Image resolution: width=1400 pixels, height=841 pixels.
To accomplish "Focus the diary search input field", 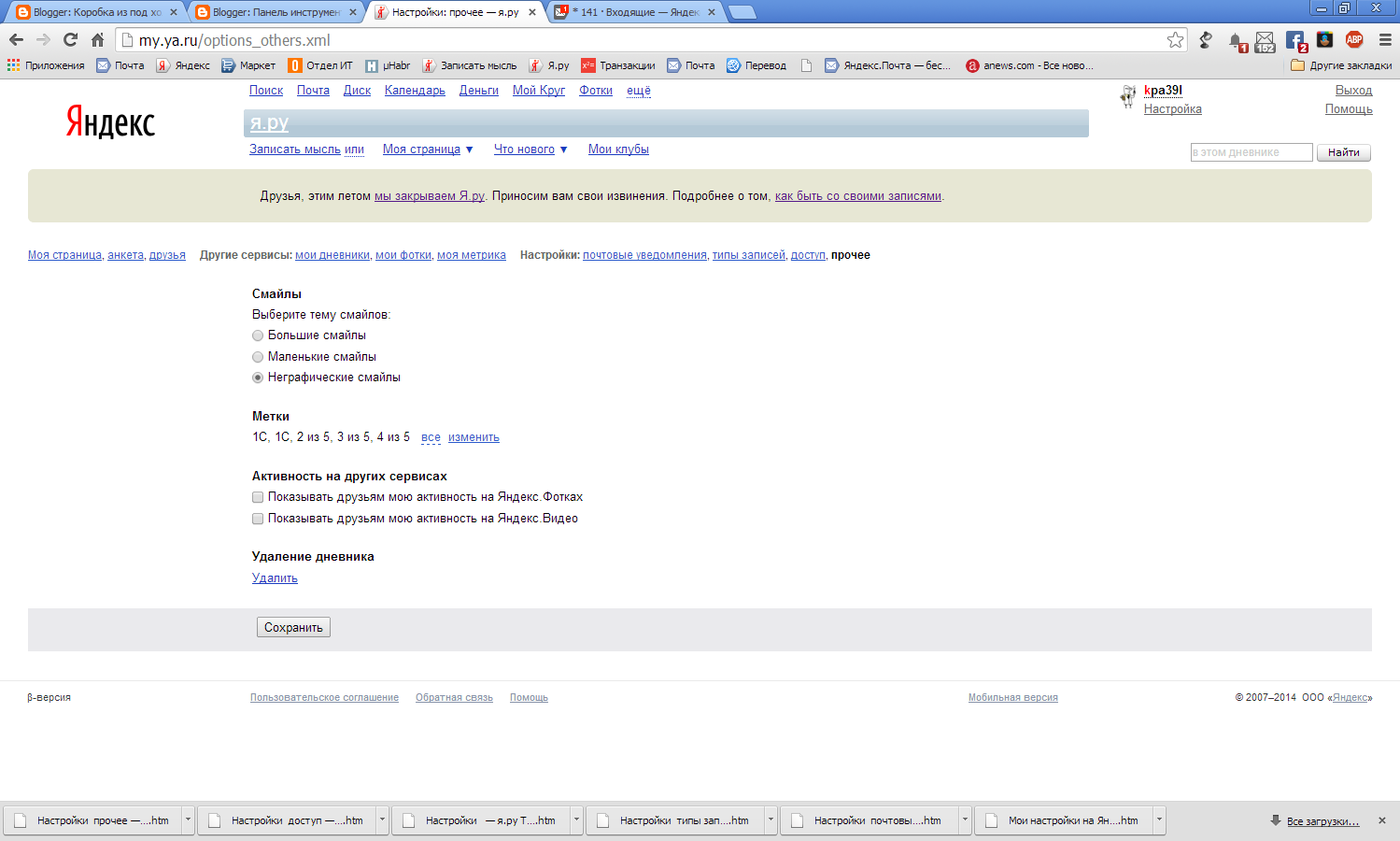I will point(1252,152).
